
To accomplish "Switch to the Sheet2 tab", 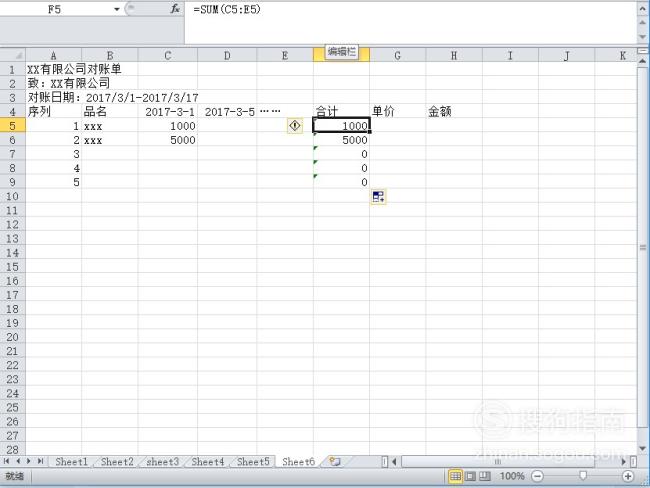I will 117,461.
